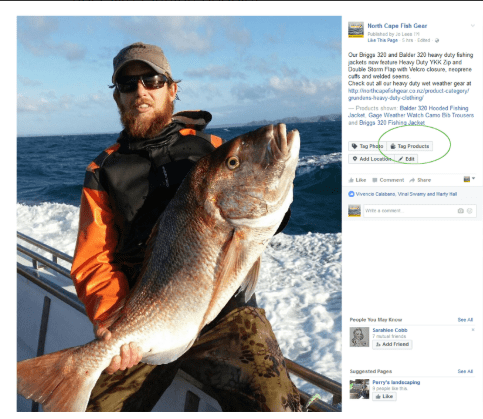Image resolution: width=483 pixels, height=419 pixels.
Task: Click inside the Write a comment field
Action: point(411,211)
